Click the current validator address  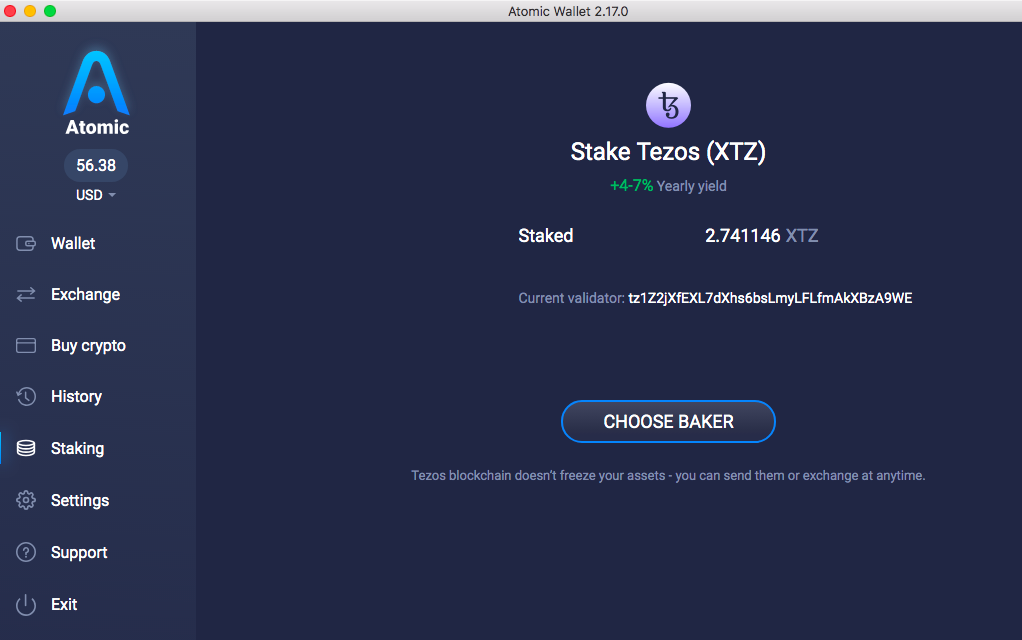click(770, 298)
